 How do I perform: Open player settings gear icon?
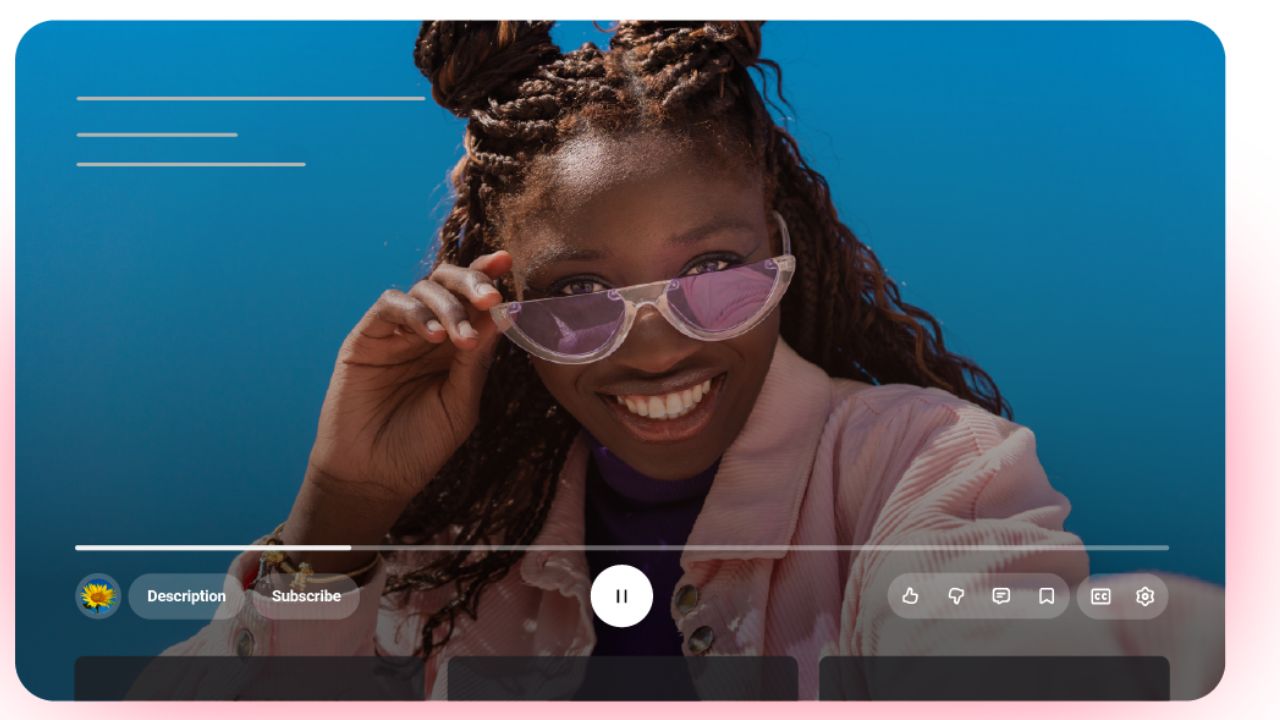coord(1145,596)
